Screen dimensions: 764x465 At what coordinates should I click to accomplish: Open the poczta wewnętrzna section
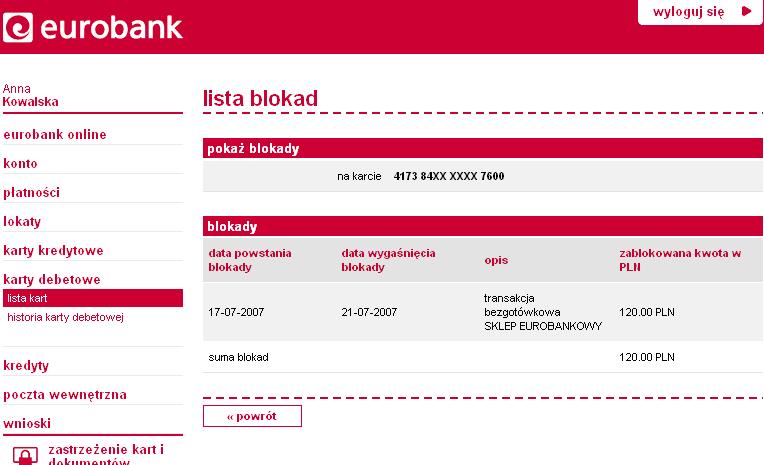click(65, 394)
